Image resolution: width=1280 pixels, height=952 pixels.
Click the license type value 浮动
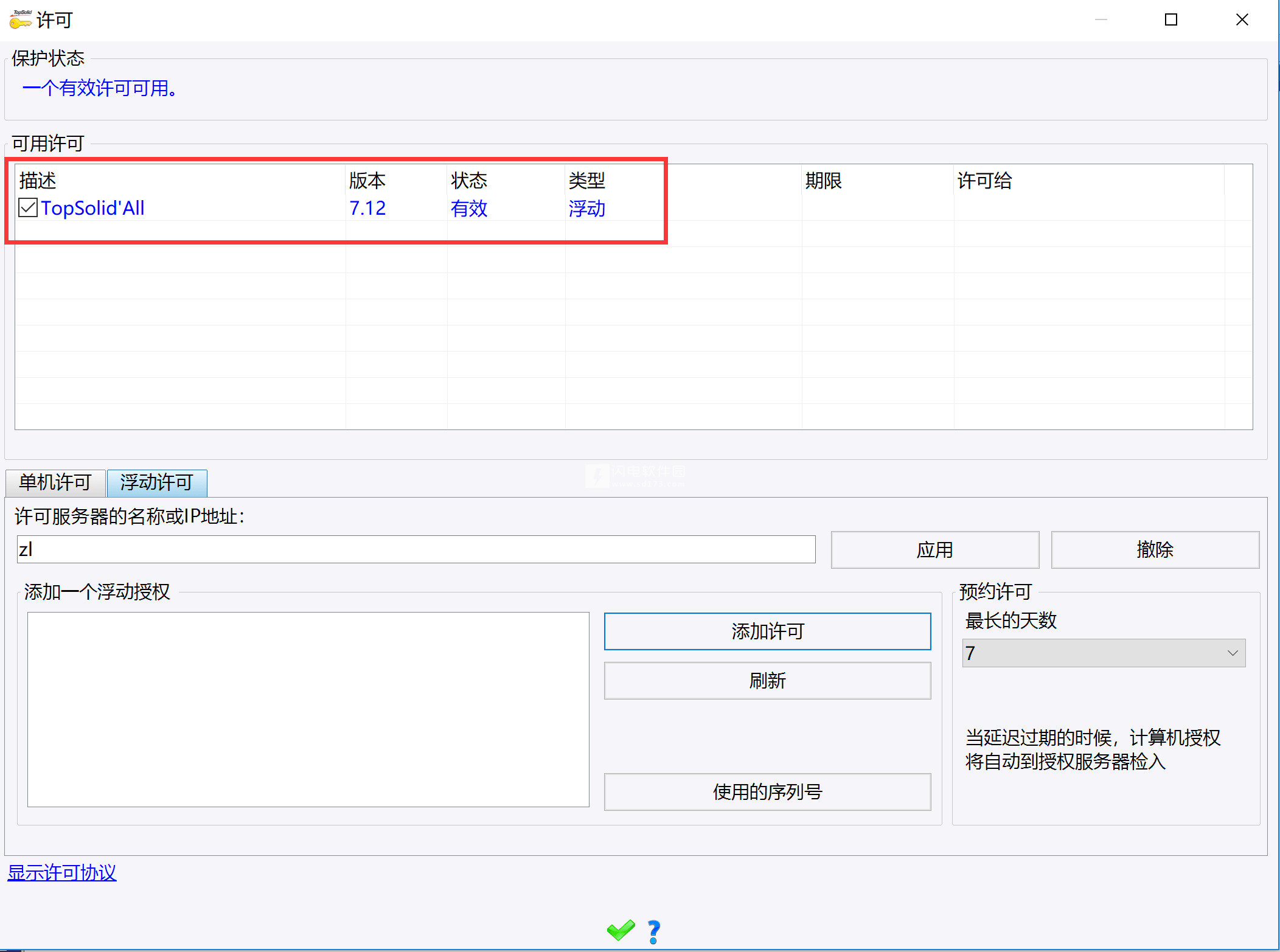pyautogui.click(x=587, y=208)
